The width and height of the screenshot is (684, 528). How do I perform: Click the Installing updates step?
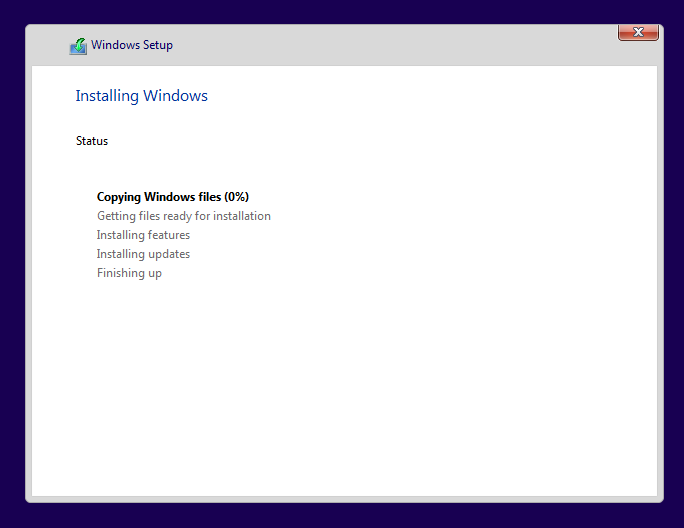[x=143, y=254]
